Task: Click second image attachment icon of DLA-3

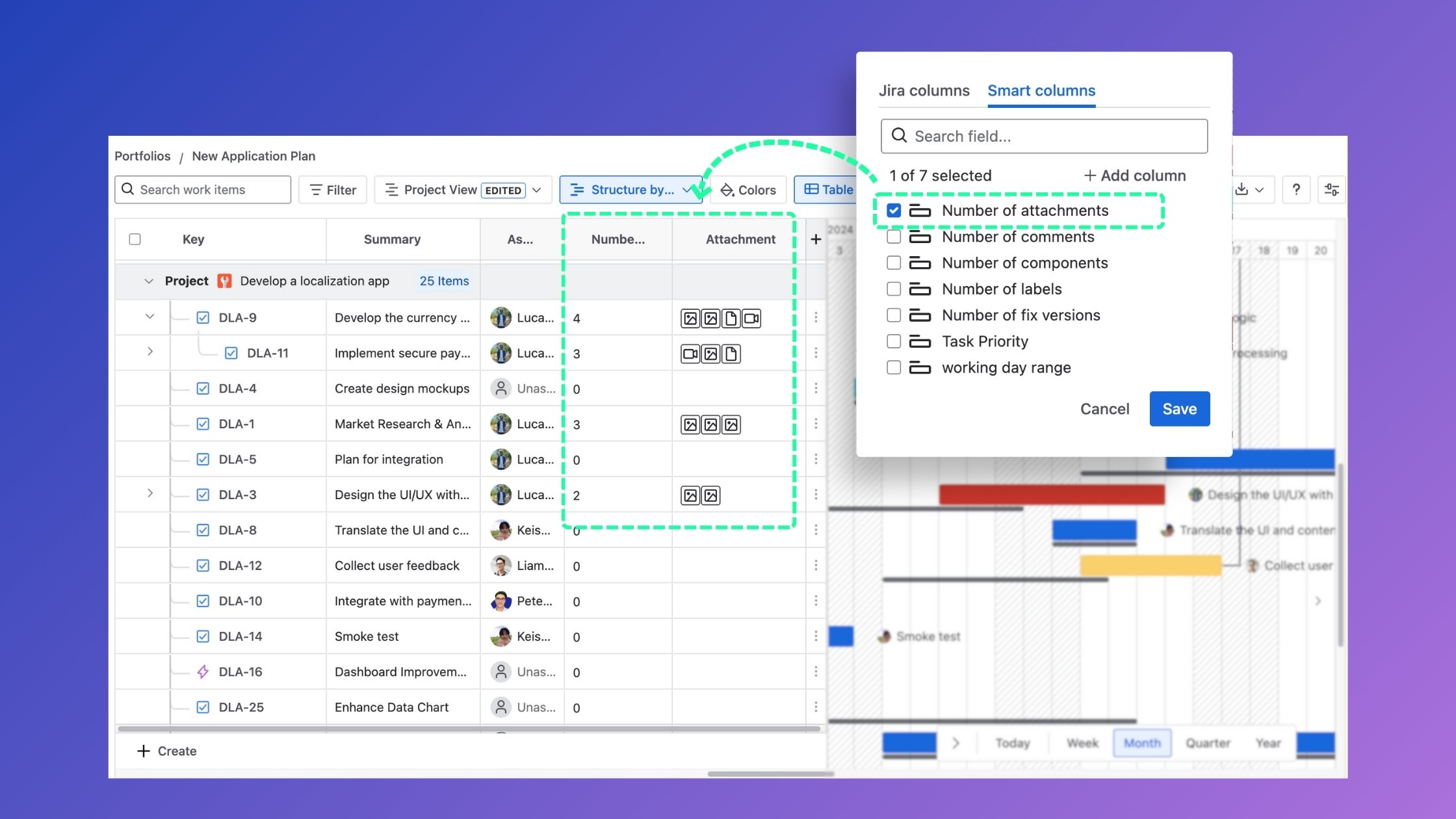Action: [x=711, y=495]
